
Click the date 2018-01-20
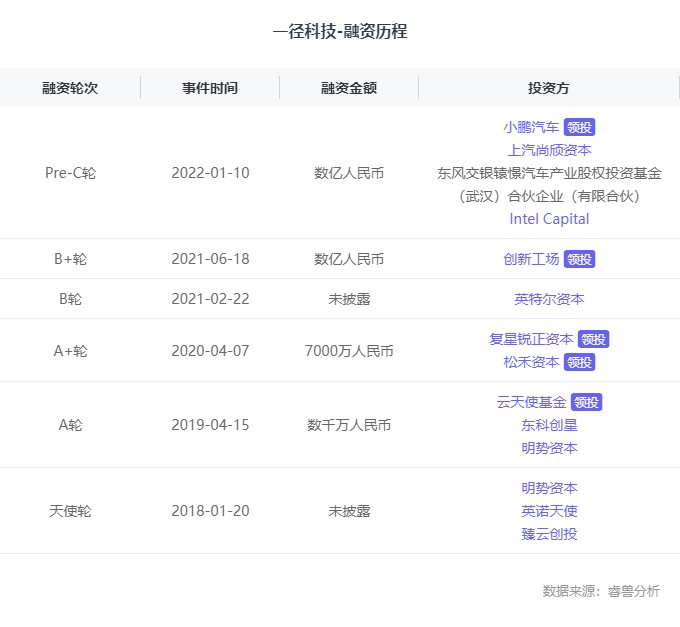[210, 511]
